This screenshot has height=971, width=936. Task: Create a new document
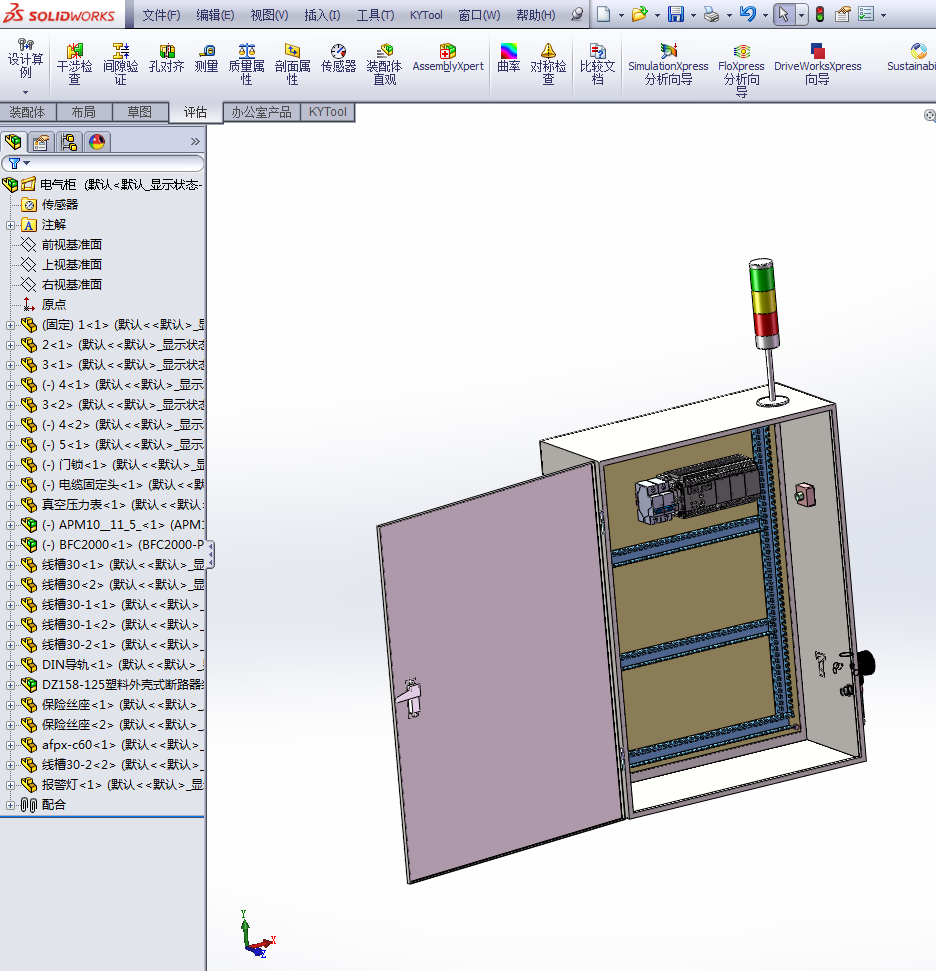tap(604, 14)
